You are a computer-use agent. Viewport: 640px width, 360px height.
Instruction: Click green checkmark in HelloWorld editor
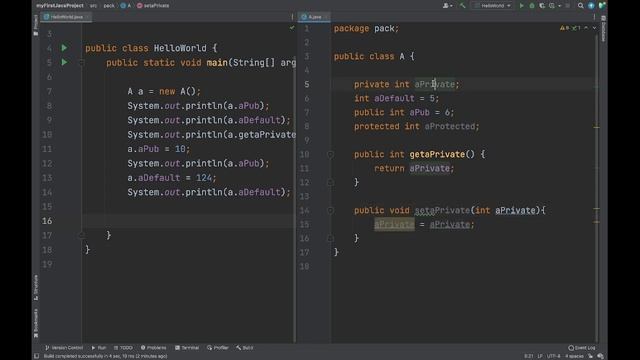pos(292,28)
